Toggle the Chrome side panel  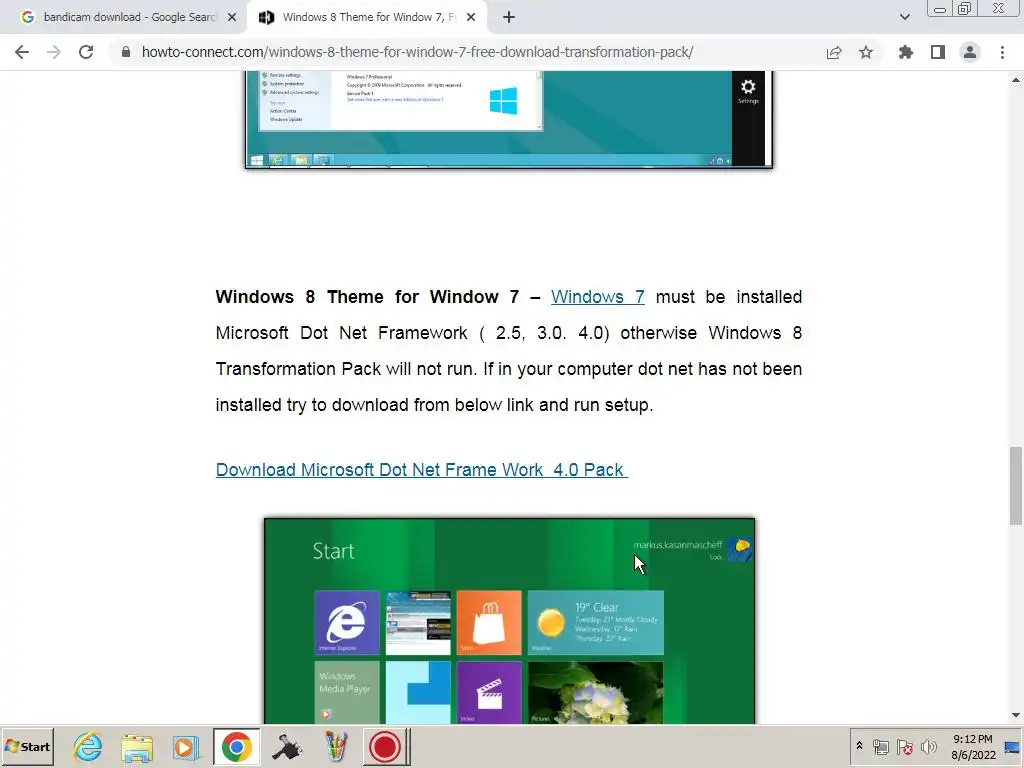(x=938, y=52)
